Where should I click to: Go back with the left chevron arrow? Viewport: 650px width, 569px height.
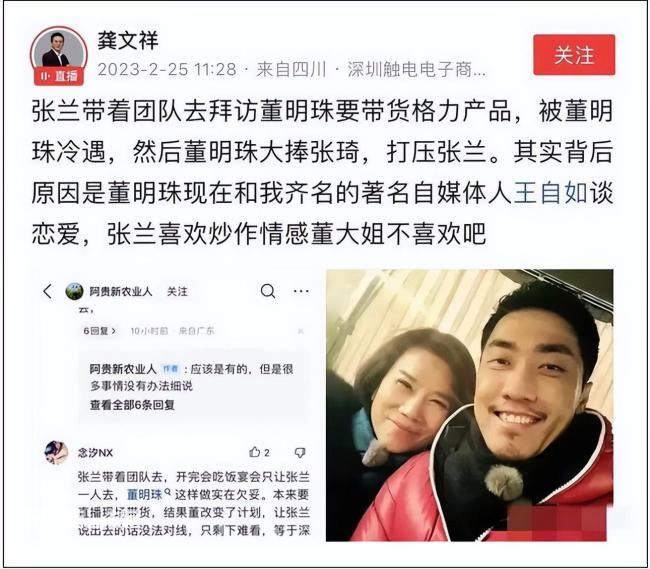48,291
